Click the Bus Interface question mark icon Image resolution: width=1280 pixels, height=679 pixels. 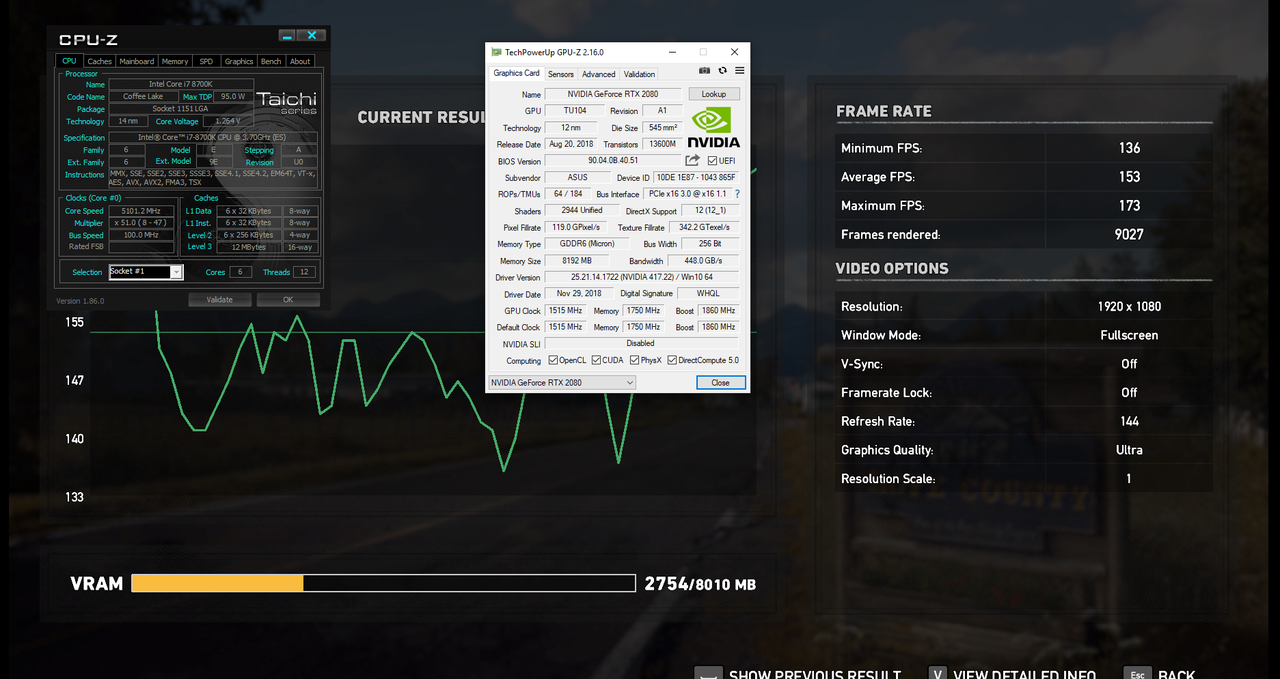coord(738,194)
